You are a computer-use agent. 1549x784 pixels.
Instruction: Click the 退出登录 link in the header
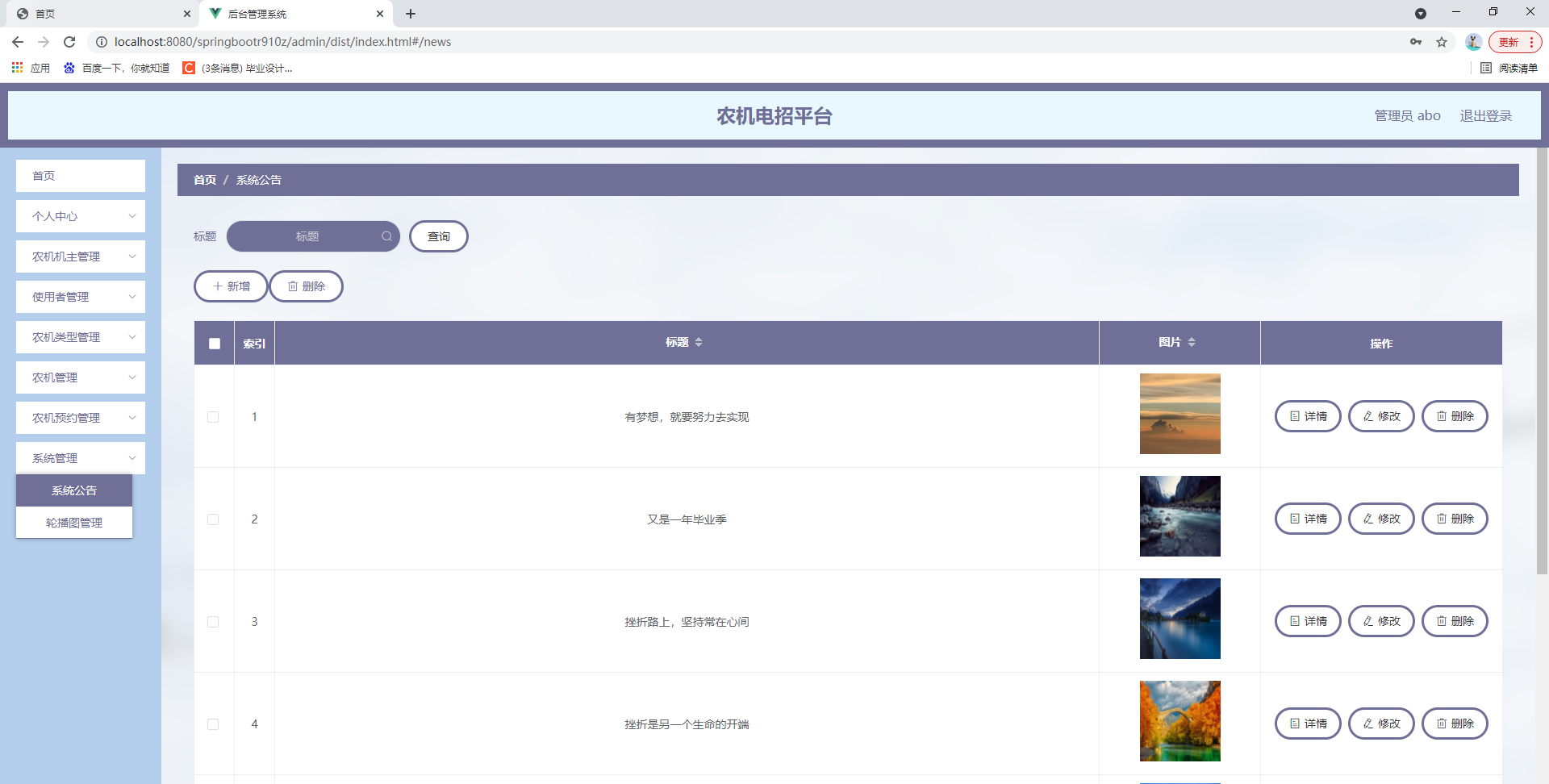coord(1485,115)
